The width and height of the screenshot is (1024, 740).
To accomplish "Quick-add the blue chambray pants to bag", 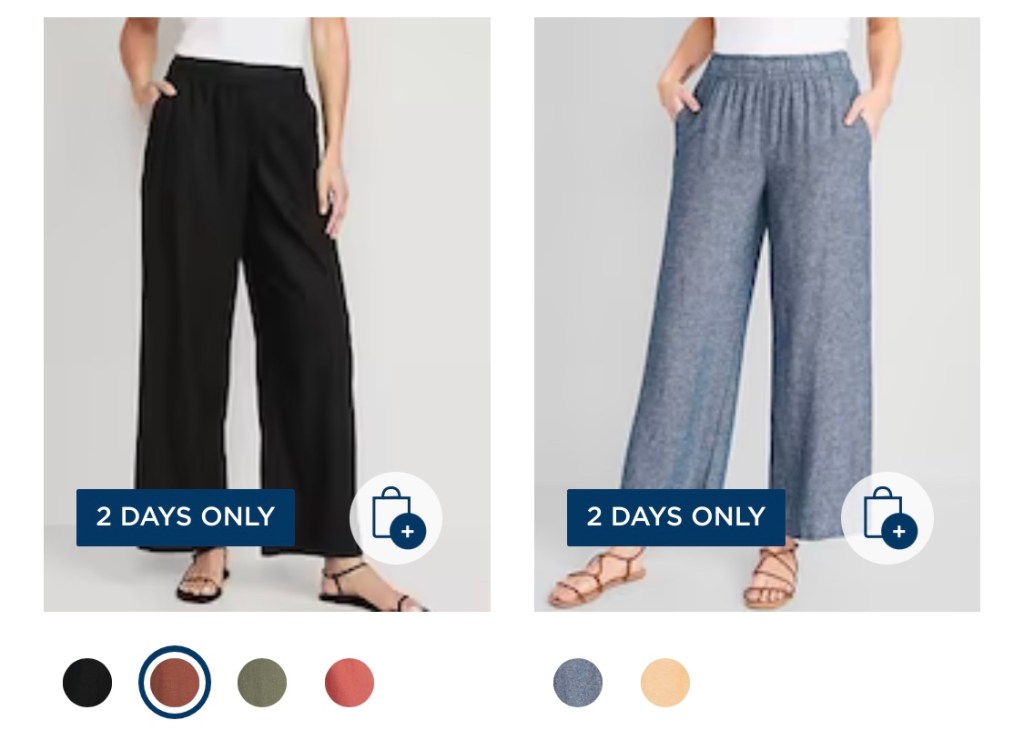I will click(887, 518).
